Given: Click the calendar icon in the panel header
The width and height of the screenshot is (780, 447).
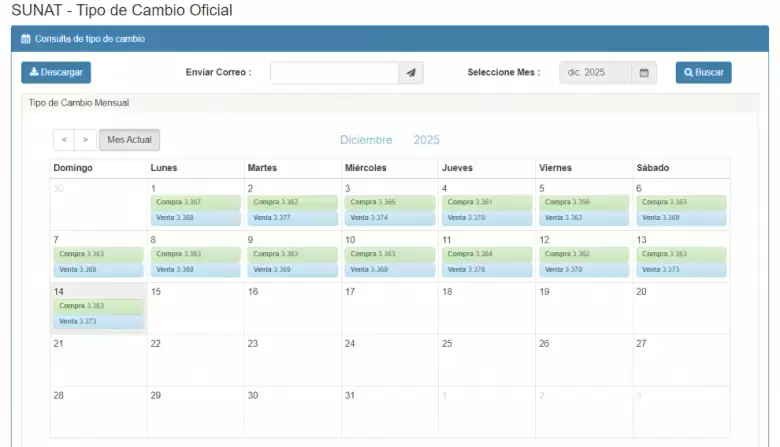Looking at the screenshot, I should [x=26, y=39].
